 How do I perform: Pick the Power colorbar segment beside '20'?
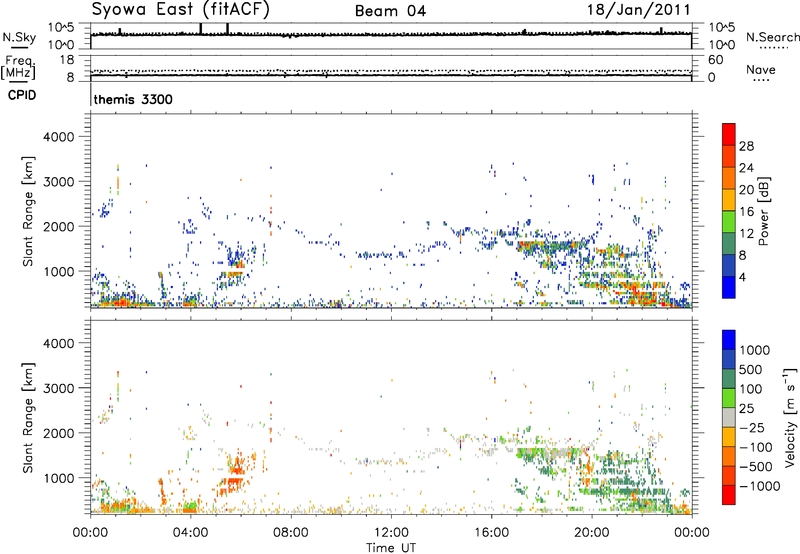[729, 200]
